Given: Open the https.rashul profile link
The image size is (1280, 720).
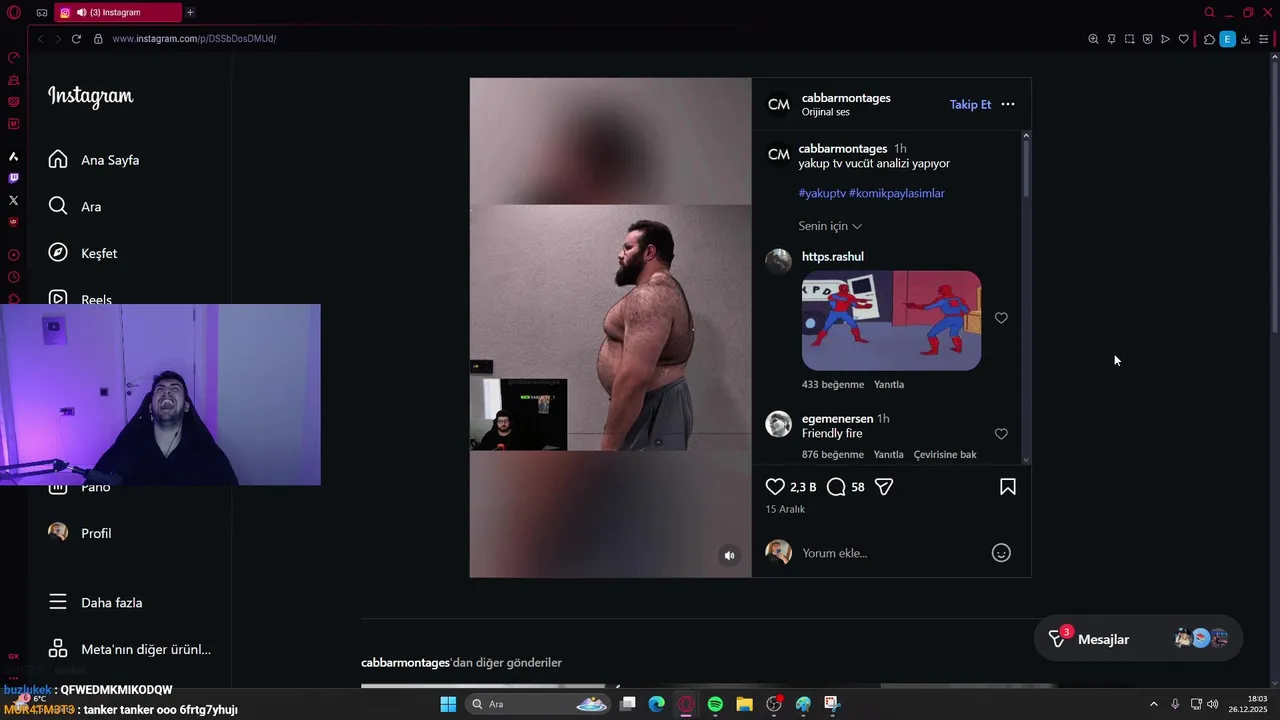Looking at the screenshot, I should point(833,257).
